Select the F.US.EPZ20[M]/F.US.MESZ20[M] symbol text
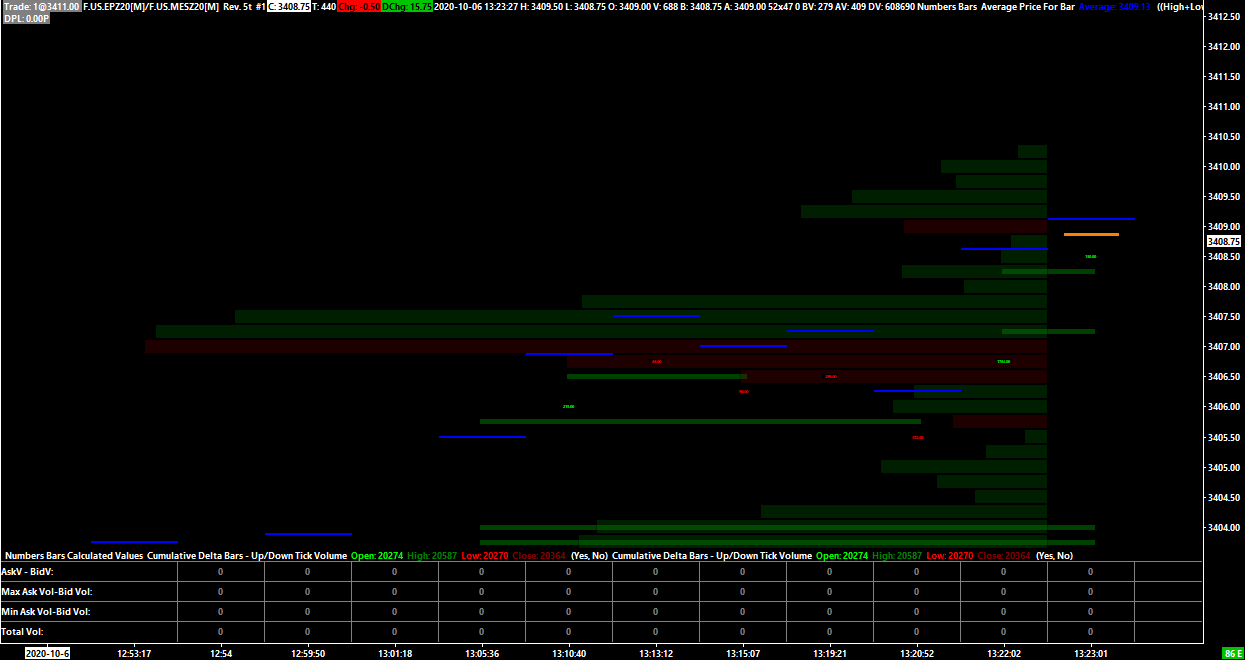Screen dimensions: 1245x660 click(x=151, y=6)
